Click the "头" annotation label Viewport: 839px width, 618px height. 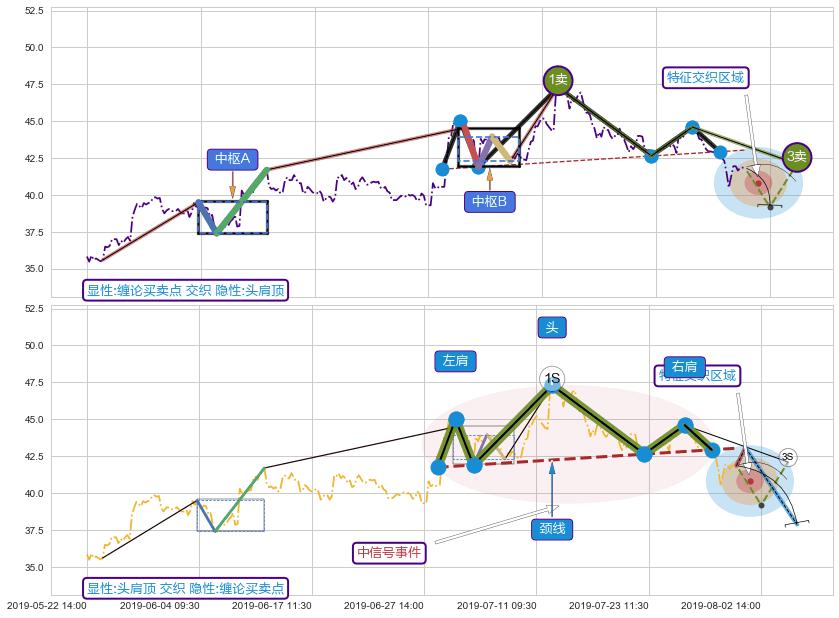coord(552,327)
